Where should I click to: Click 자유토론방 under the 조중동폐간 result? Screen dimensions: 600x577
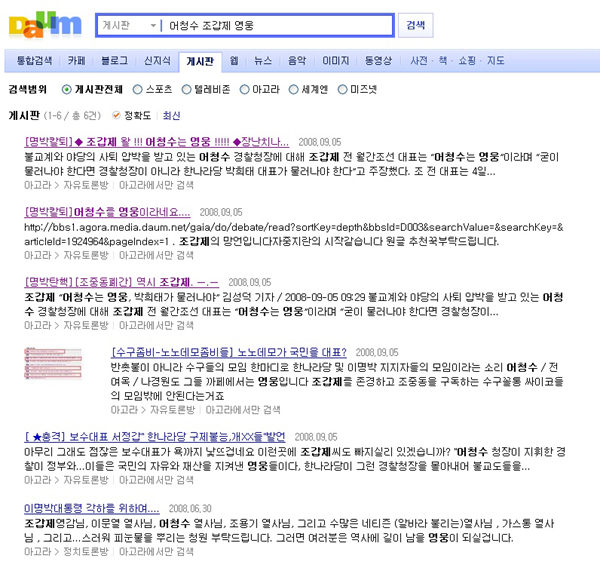(86, 326)
